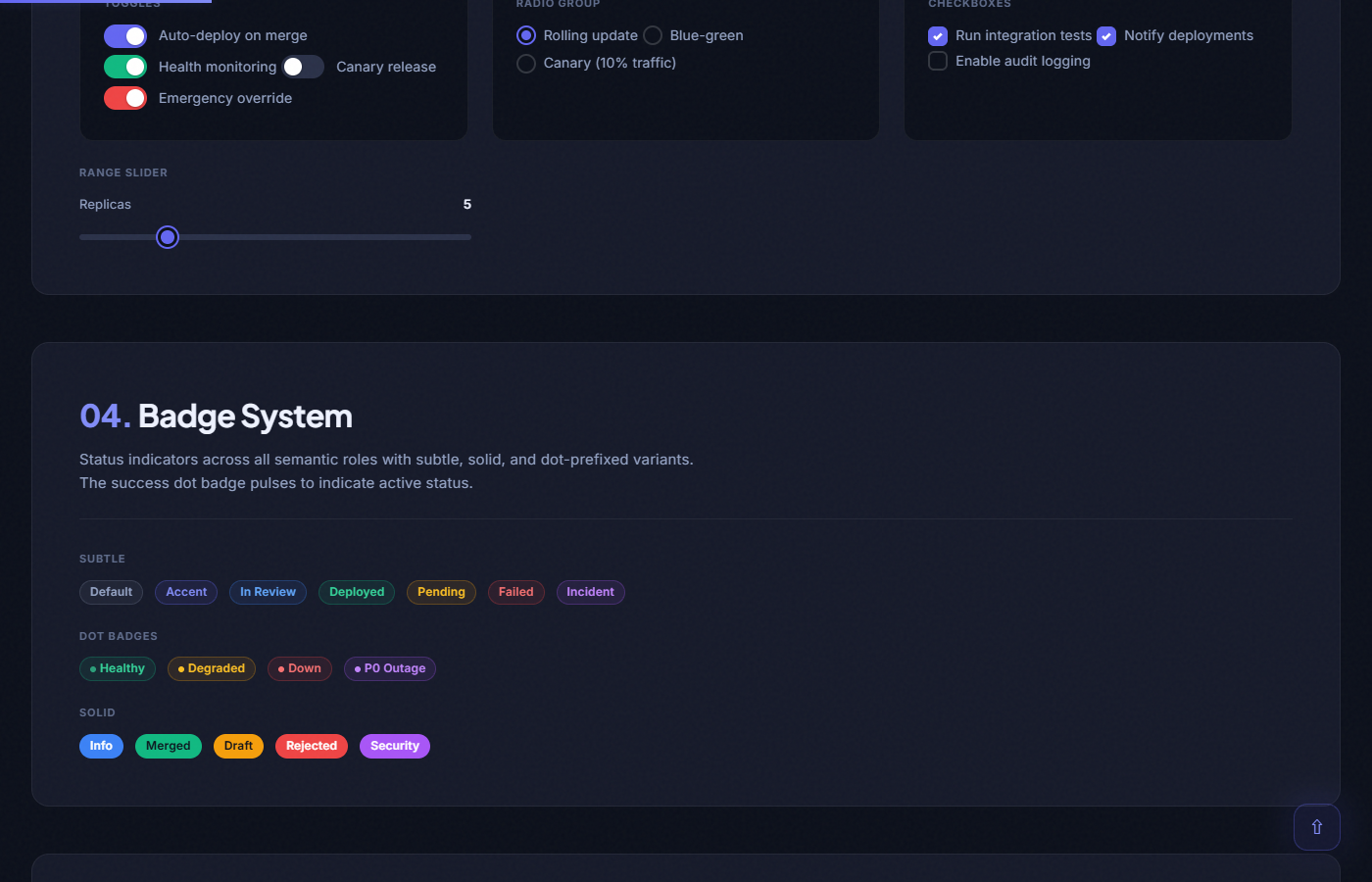Click the Degraded dot badge
Screen dimensions: 1372x882
[x=212, y=668]
